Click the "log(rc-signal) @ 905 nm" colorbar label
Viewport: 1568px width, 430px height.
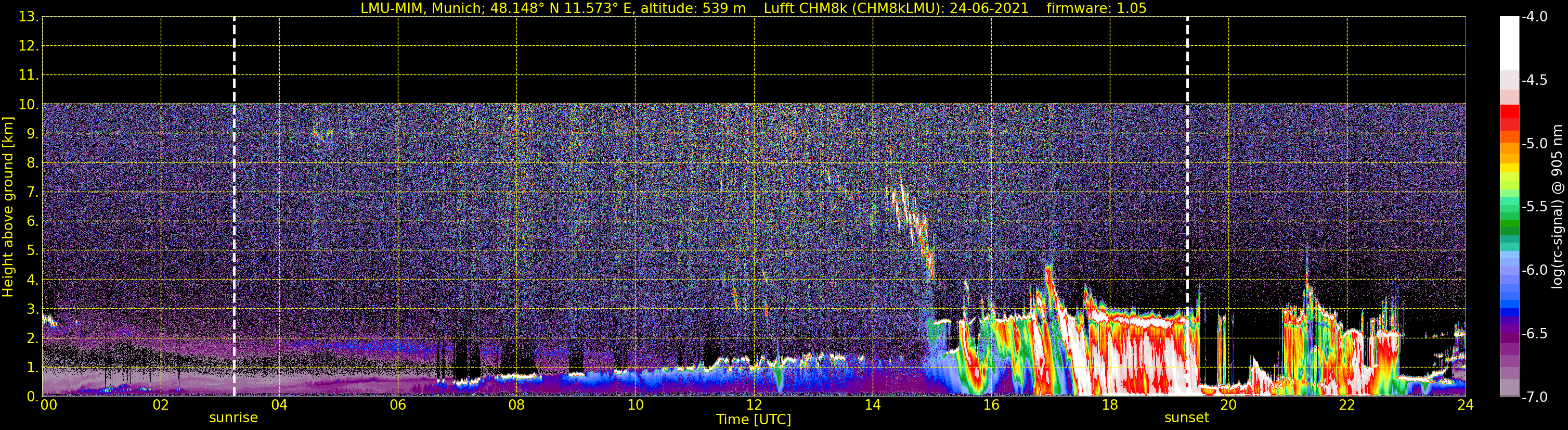pos(1557,207)
